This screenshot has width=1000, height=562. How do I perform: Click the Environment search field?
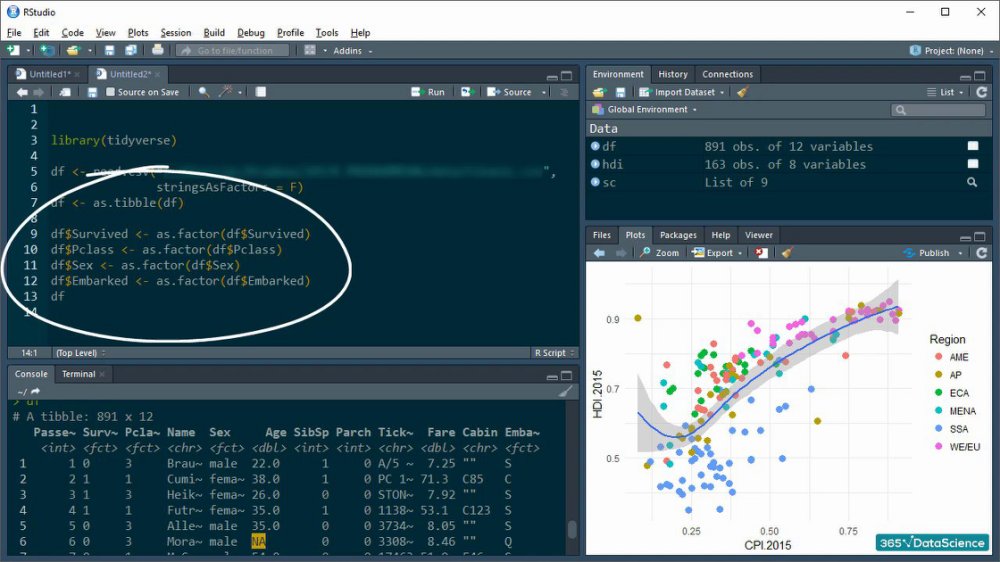[x=938, y=110]
